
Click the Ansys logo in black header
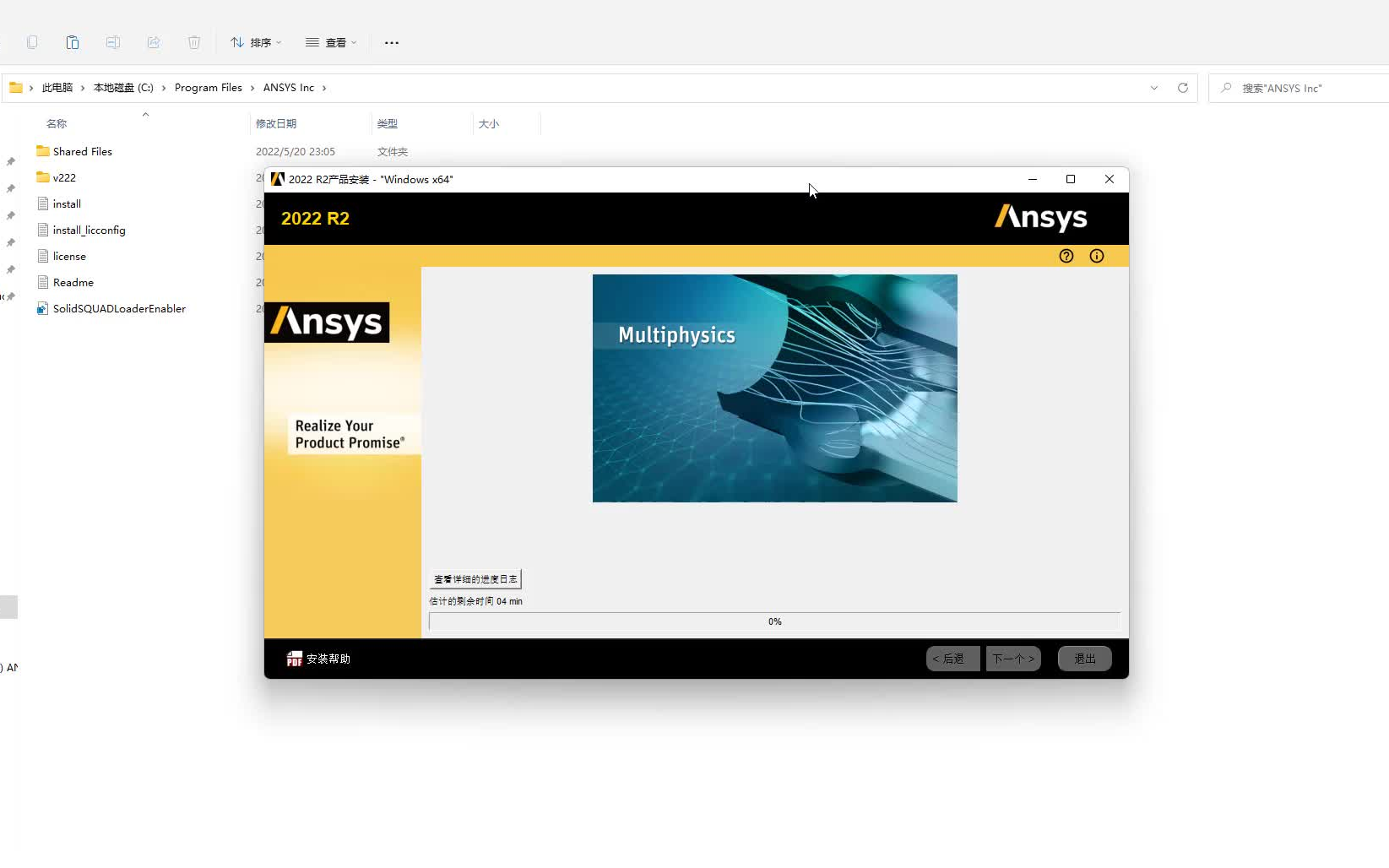pyautogui.click(x=1041, y=218)
